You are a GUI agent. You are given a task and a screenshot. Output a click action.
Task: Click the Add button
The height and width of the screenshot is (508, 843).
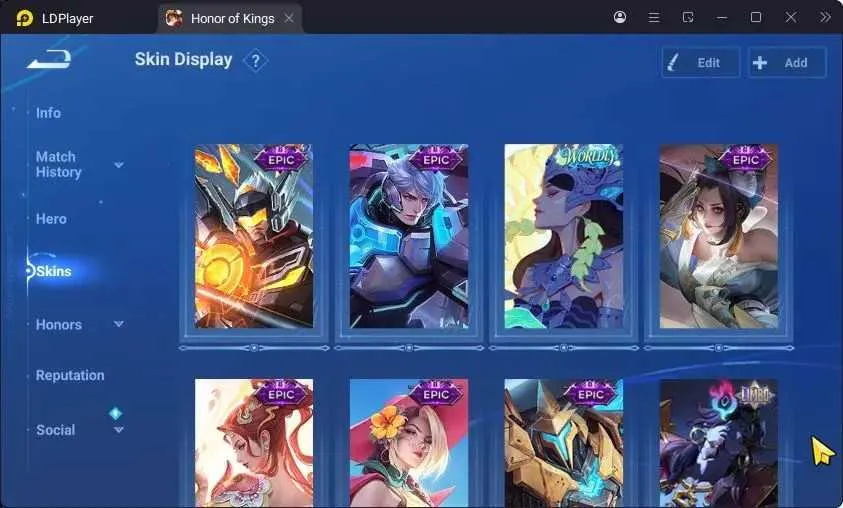[x=787, y=62]
